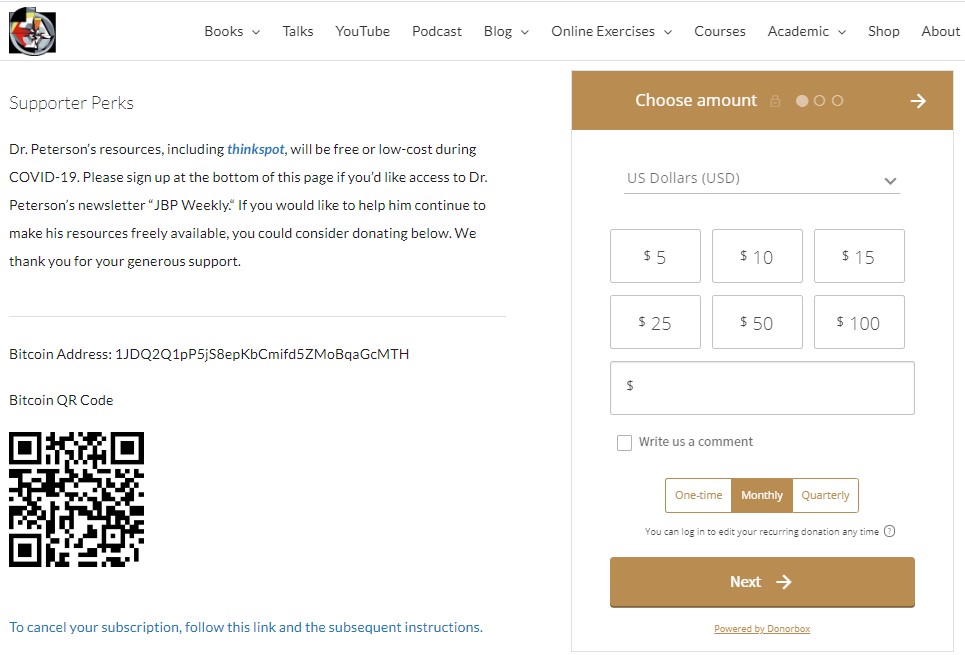The width and height of the screenshot is (965, 655).
Task: Select the Quarterly donation option
Action: [826, 495]
